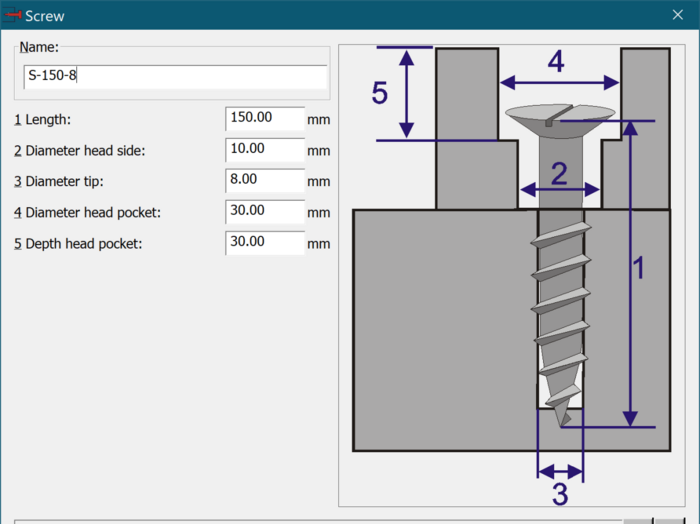Focus the Name text field
Screen dimensions: 700x524
[175, 78]
